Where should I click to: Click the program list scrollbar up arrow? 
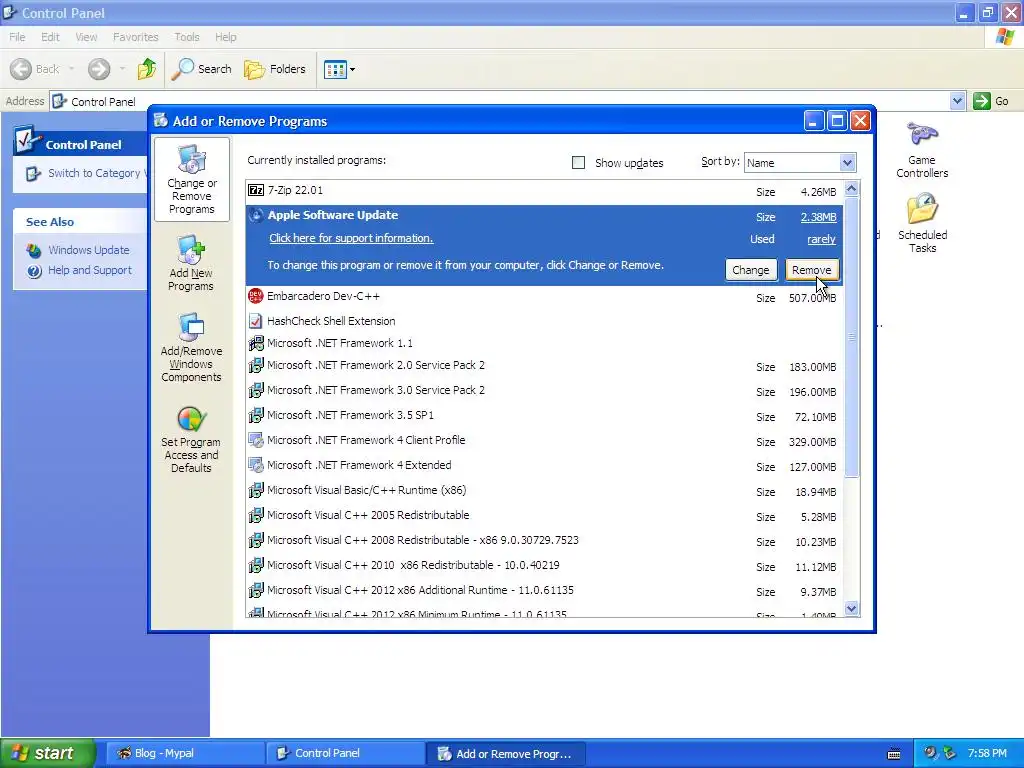tap(851, 189)
